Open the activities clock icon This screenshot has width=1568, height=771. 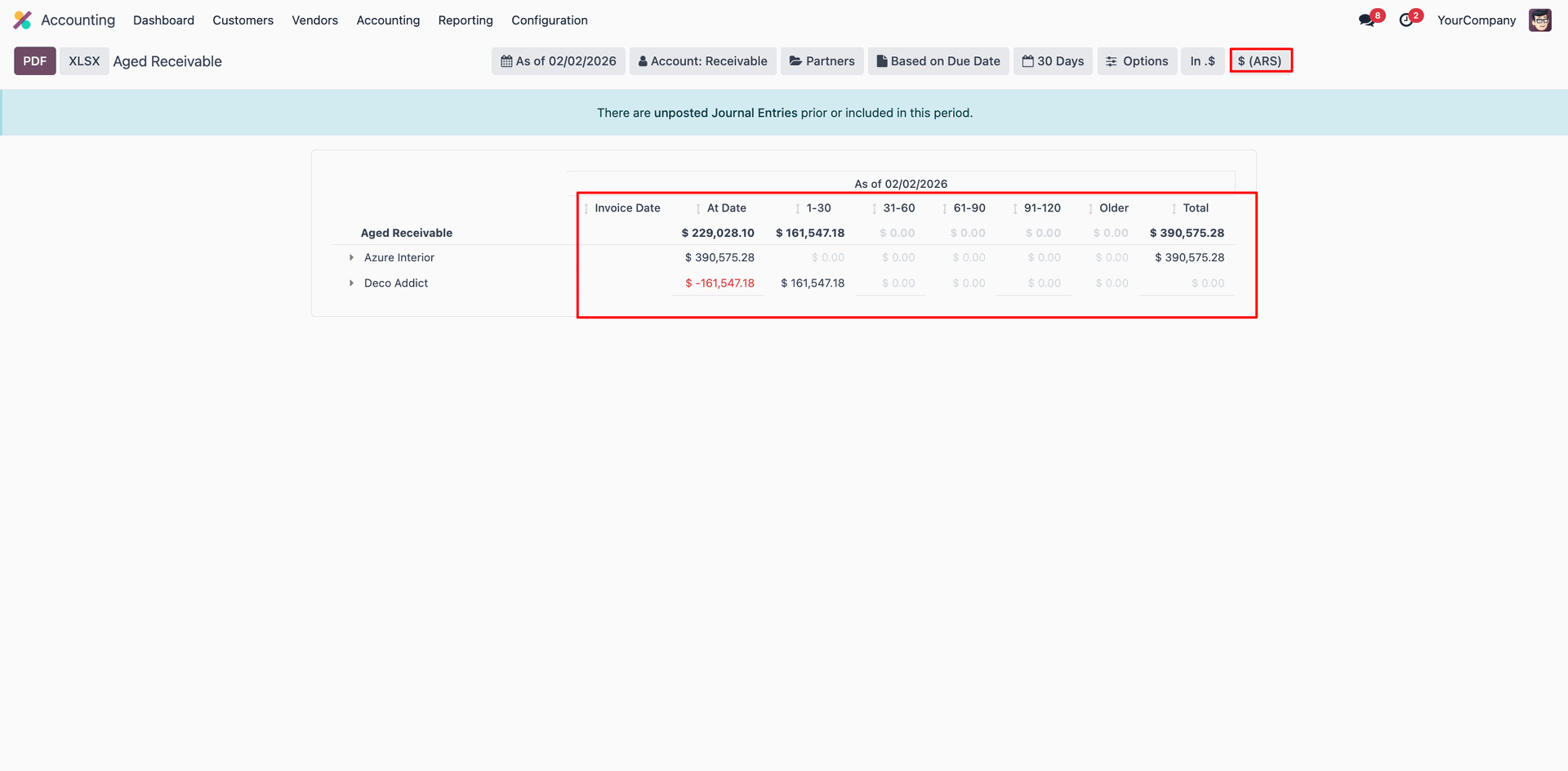click(x=1406, y=20)
